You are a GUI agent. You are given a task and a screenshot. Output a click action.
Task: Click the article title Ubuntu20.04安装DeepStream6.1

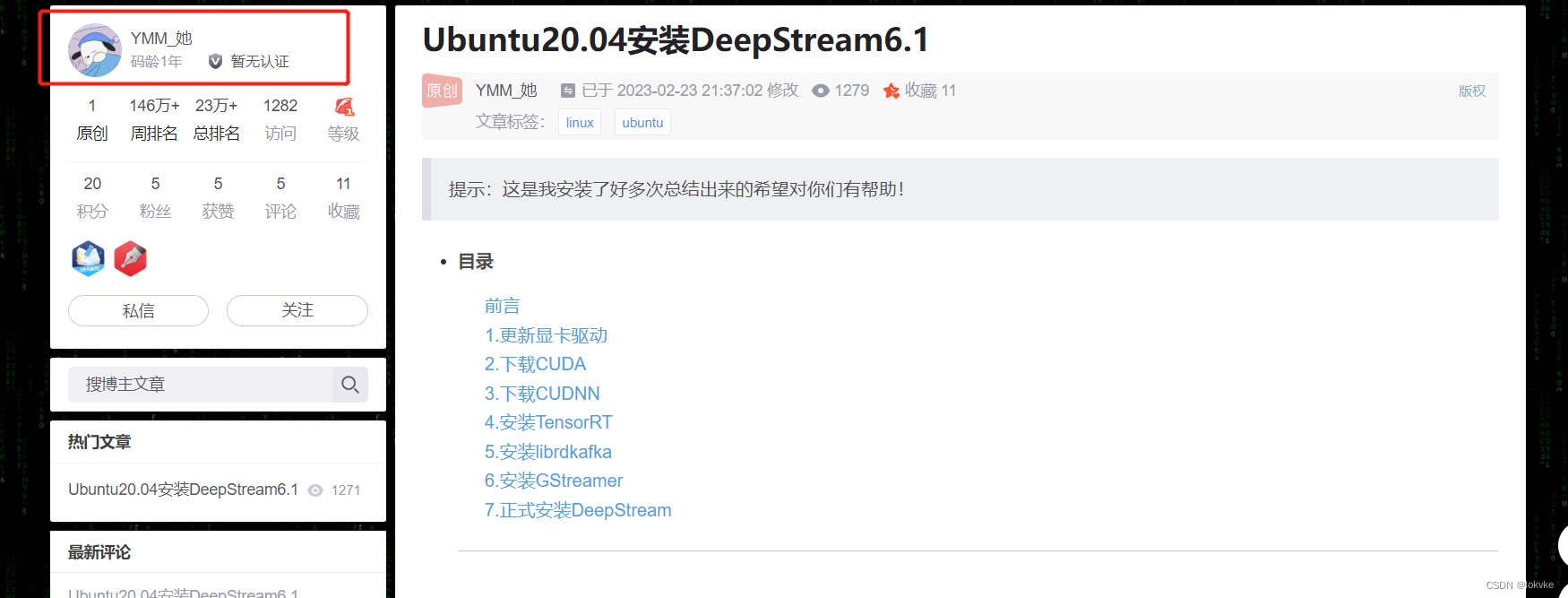point(676,39)
